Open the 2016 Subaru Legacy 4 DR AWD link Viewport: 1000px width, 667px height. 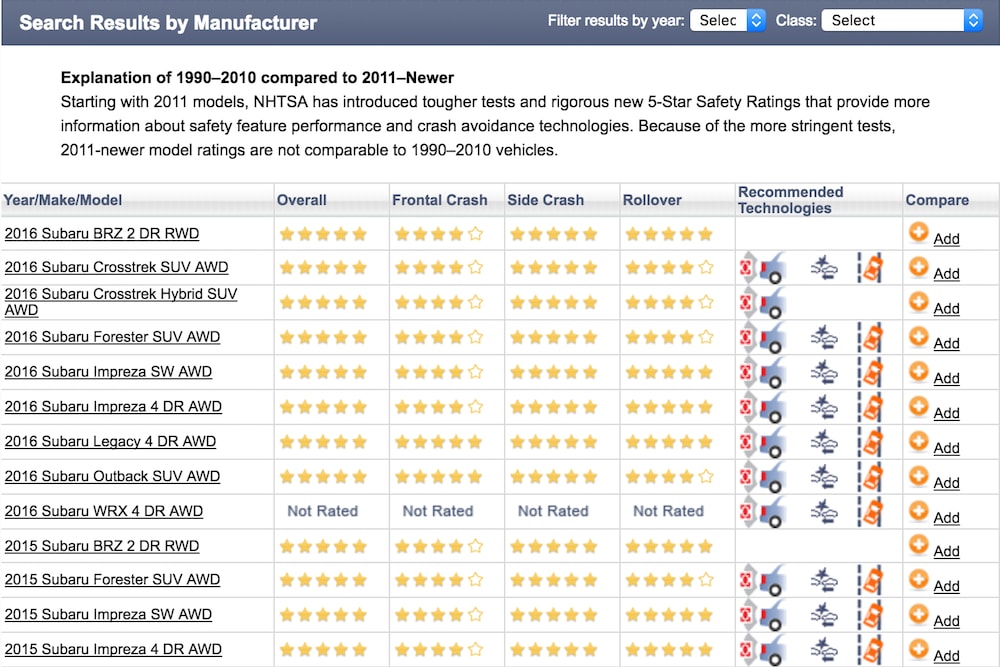click(110, 441)
